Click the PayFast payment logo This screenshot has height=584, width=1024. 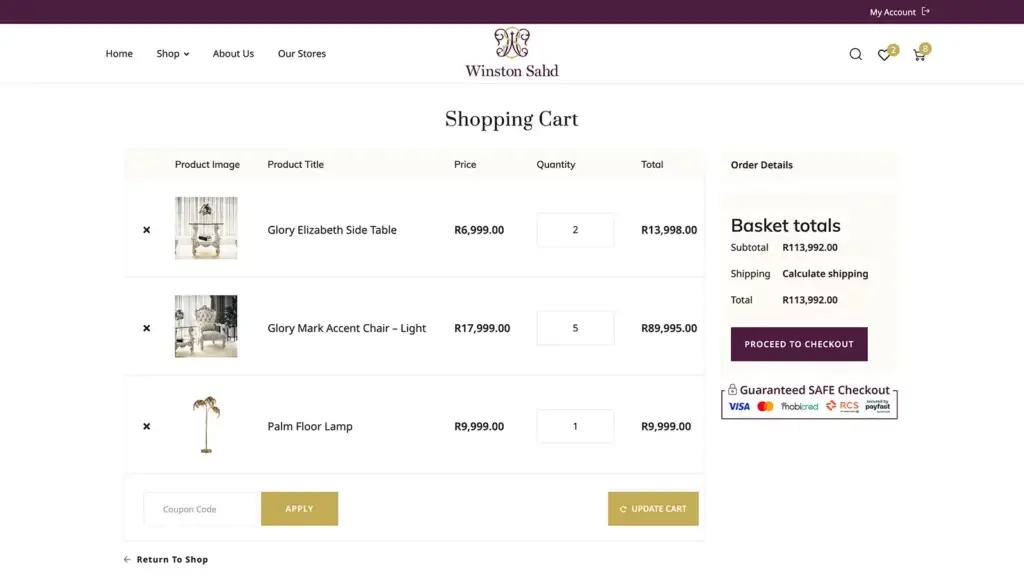(x=878, y=406)
